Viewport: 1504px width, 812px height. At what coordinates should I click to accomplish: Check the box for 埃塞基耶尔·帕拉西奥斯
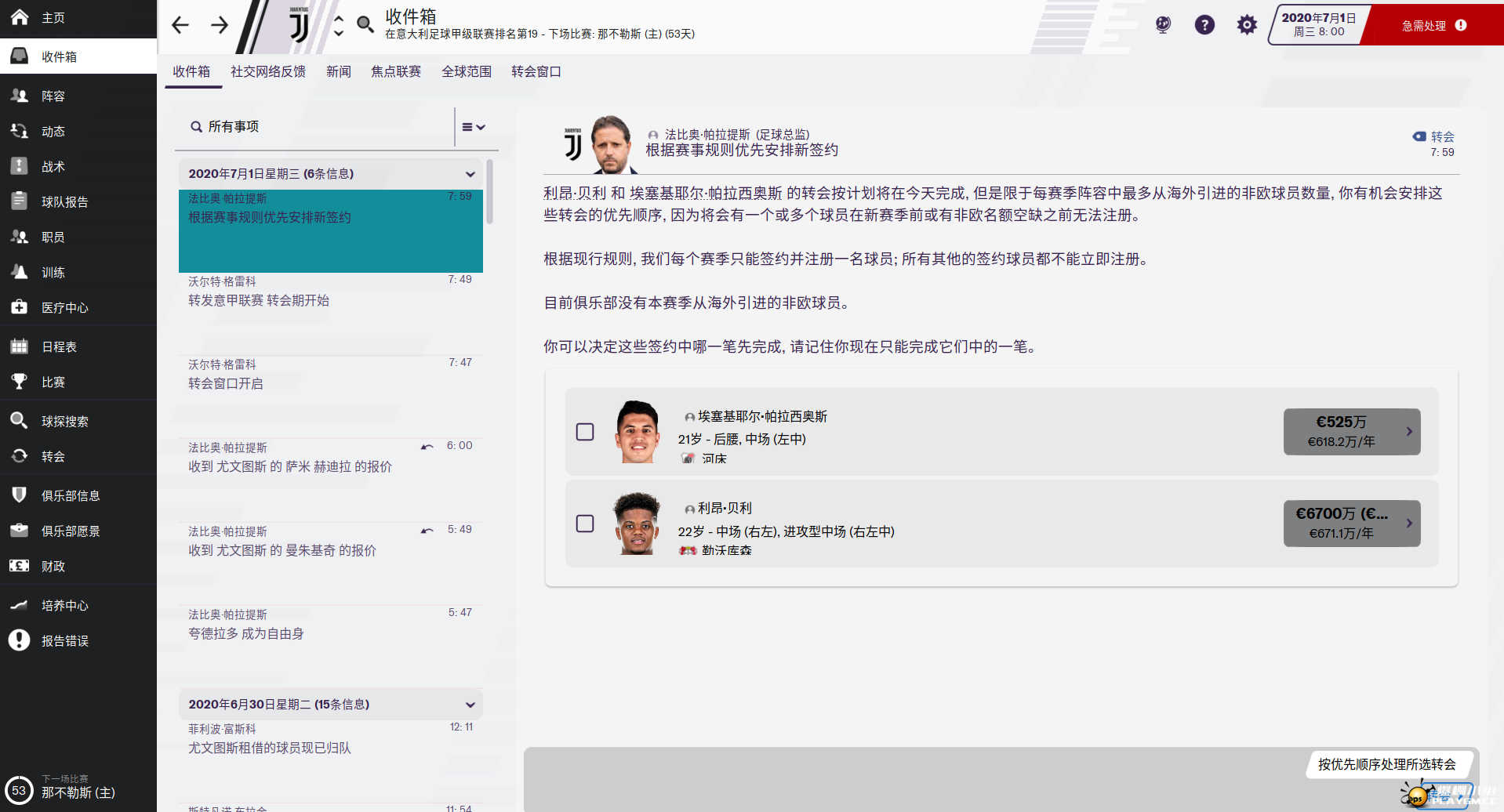(x=585, y=432)
